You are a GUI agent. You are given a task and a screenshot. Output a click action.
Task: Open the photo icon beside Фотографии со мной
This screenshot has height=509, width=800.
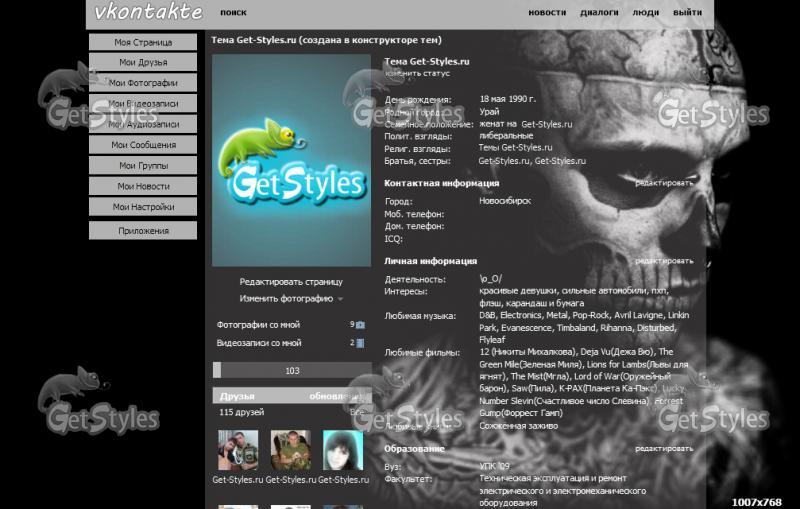point(360,325)
